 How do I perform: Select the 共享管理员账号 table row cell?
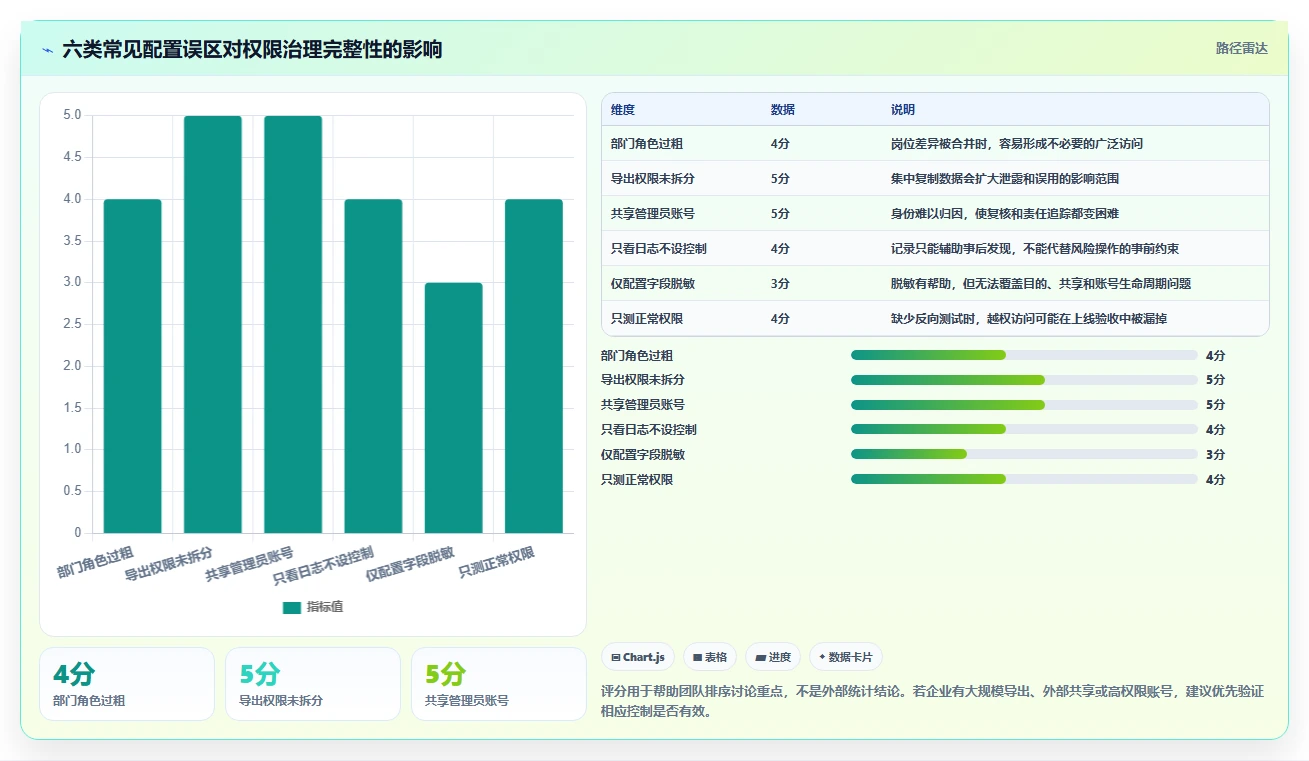click(653, 214)
